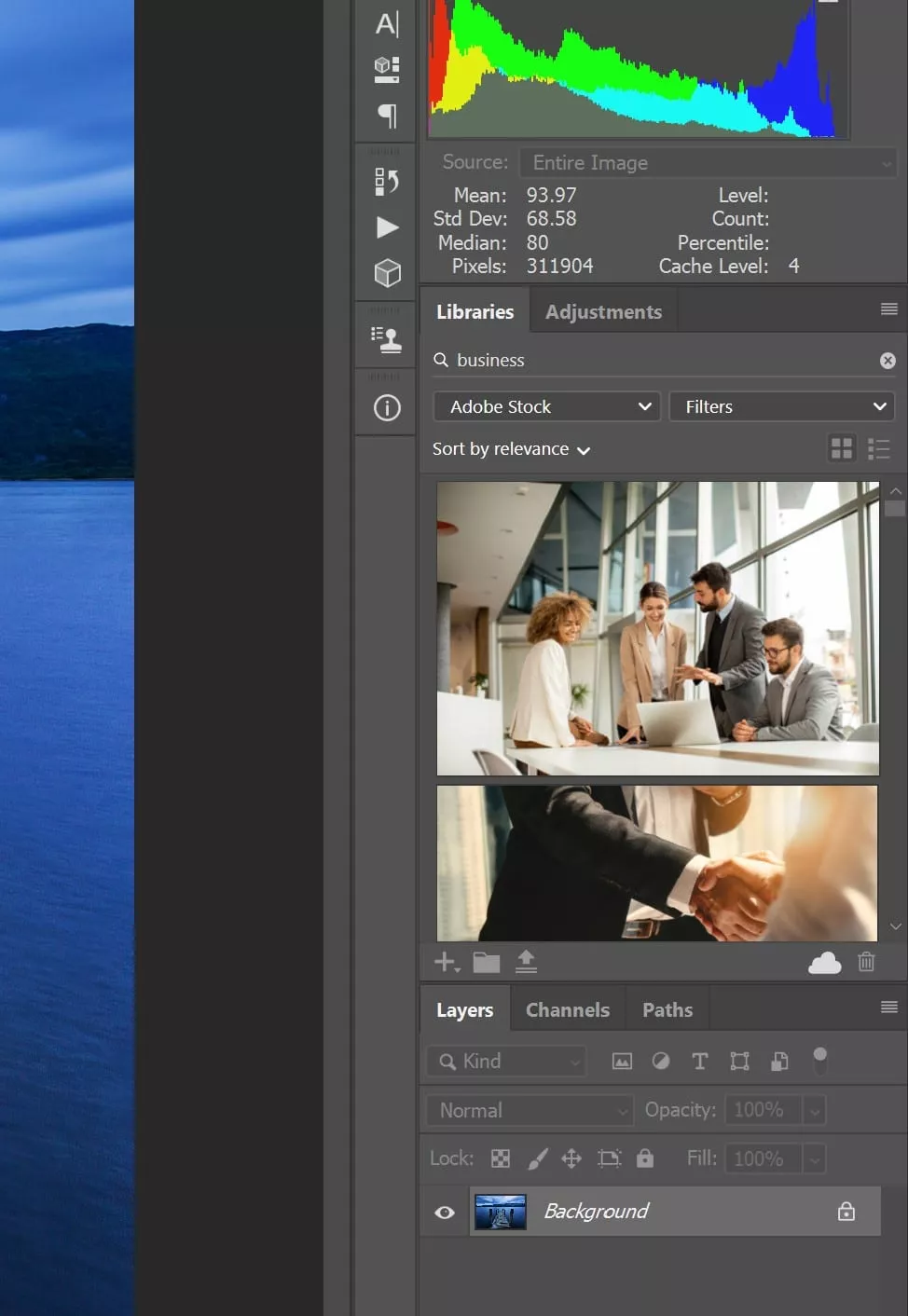The height and width of the screenshot is (1316, 908).
Task: Open the History panel icon
Action: (387, 181)
